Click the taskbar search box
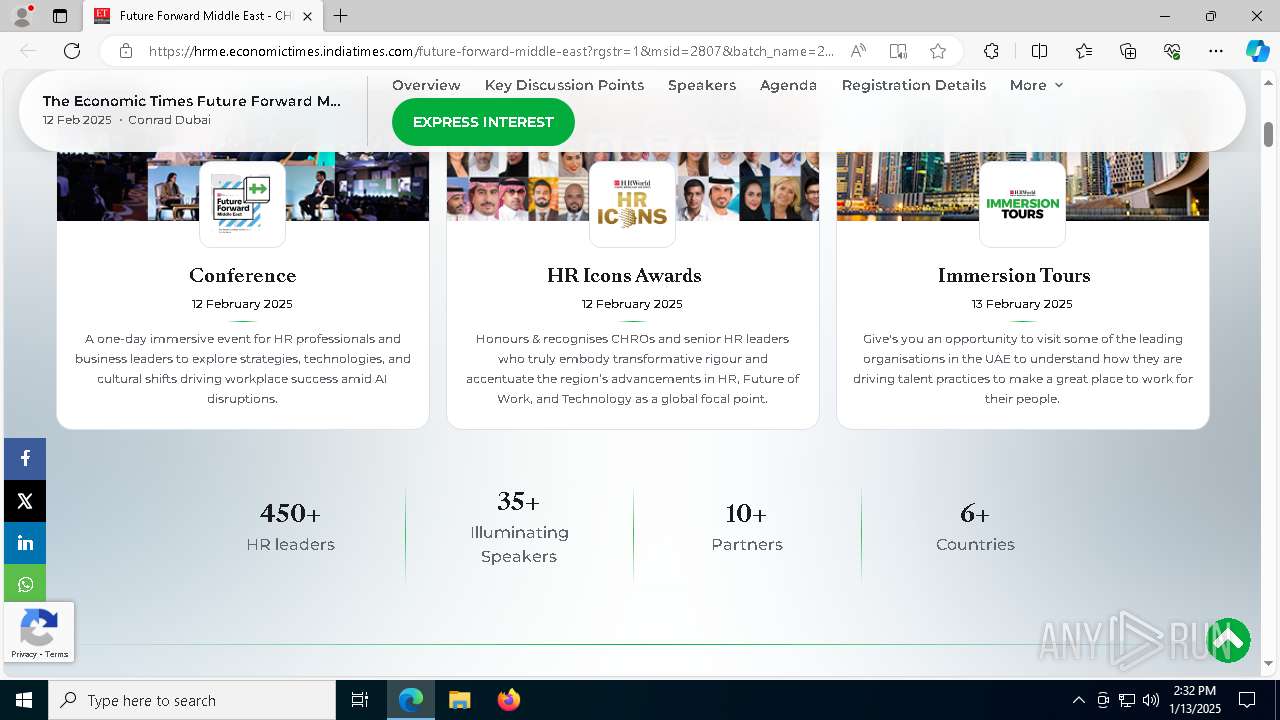The height and width of the screenshot is (720, 1280). coord(192,700)
